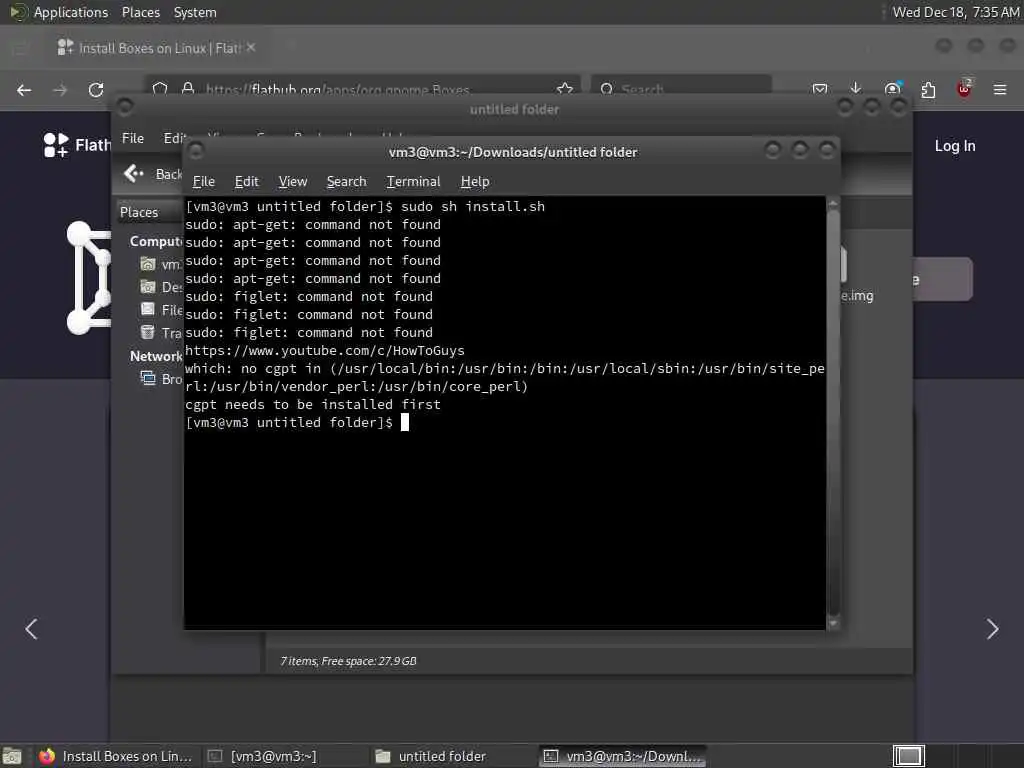Open the terminal File menu
This screenshot has height=768, width=1024.
[204, 182]
